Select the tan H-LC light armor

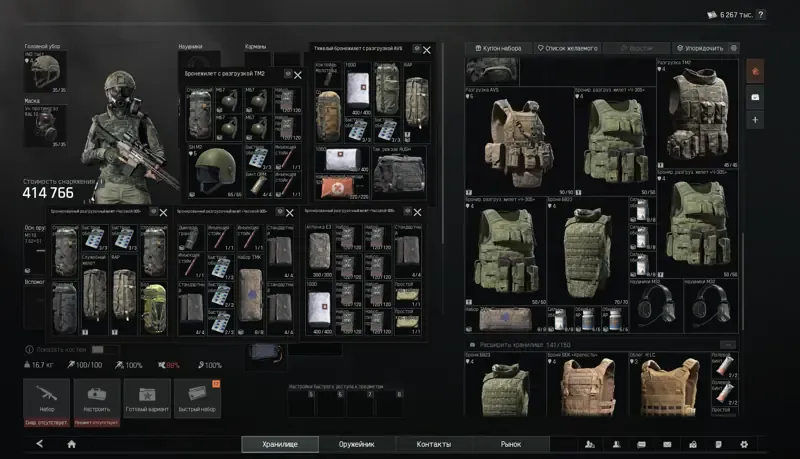coord(669,384)
